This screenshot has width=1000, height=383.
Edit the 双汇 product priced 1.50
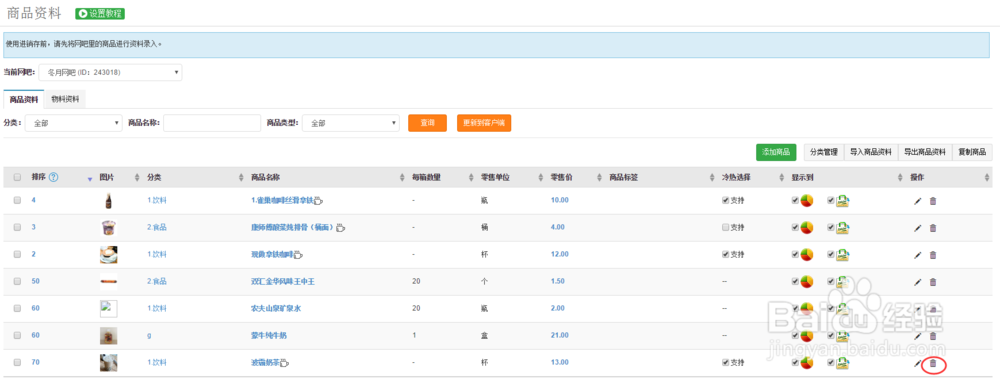pos(918,282)
